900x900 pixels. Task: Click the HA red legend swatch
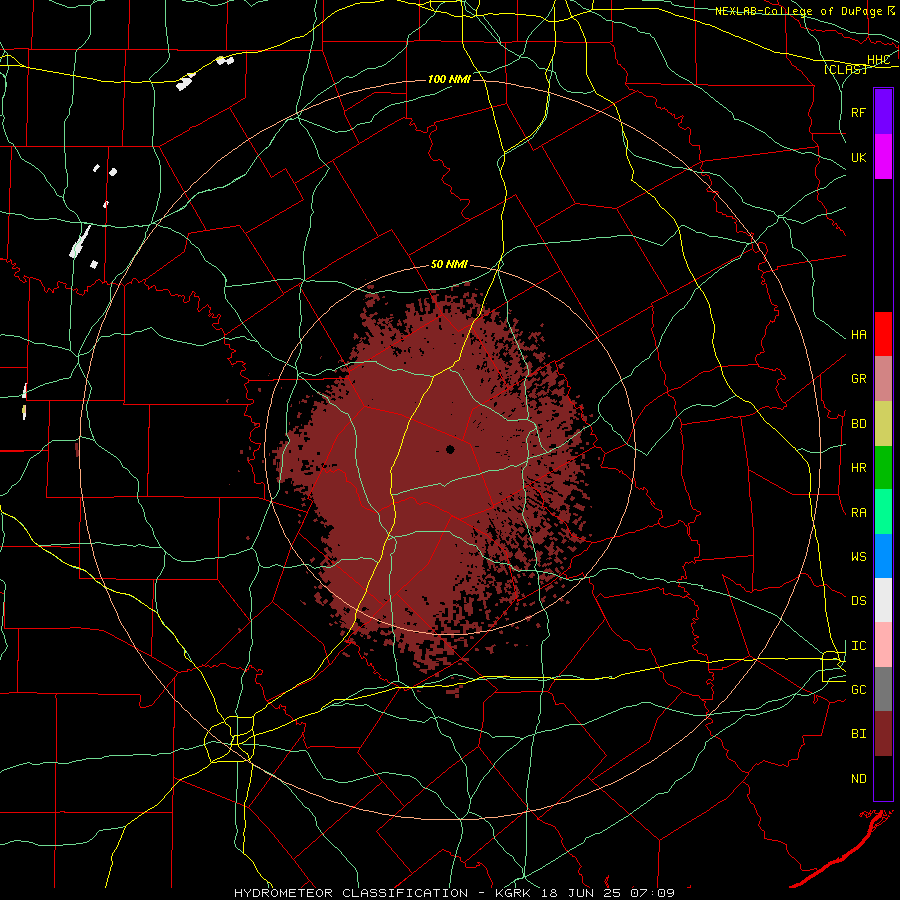tap(883, 334)
